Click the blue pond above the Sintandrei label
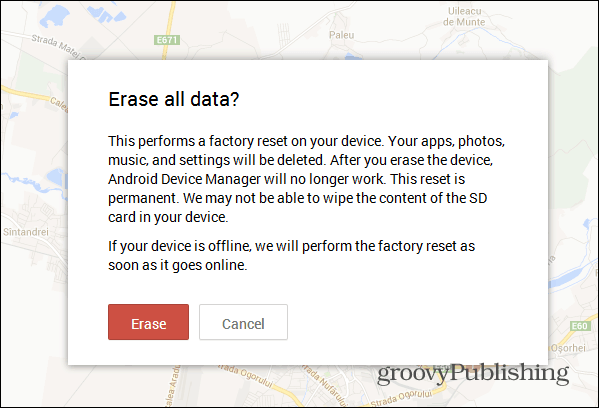This screenshot has width=599, height=408. point(57,177)
